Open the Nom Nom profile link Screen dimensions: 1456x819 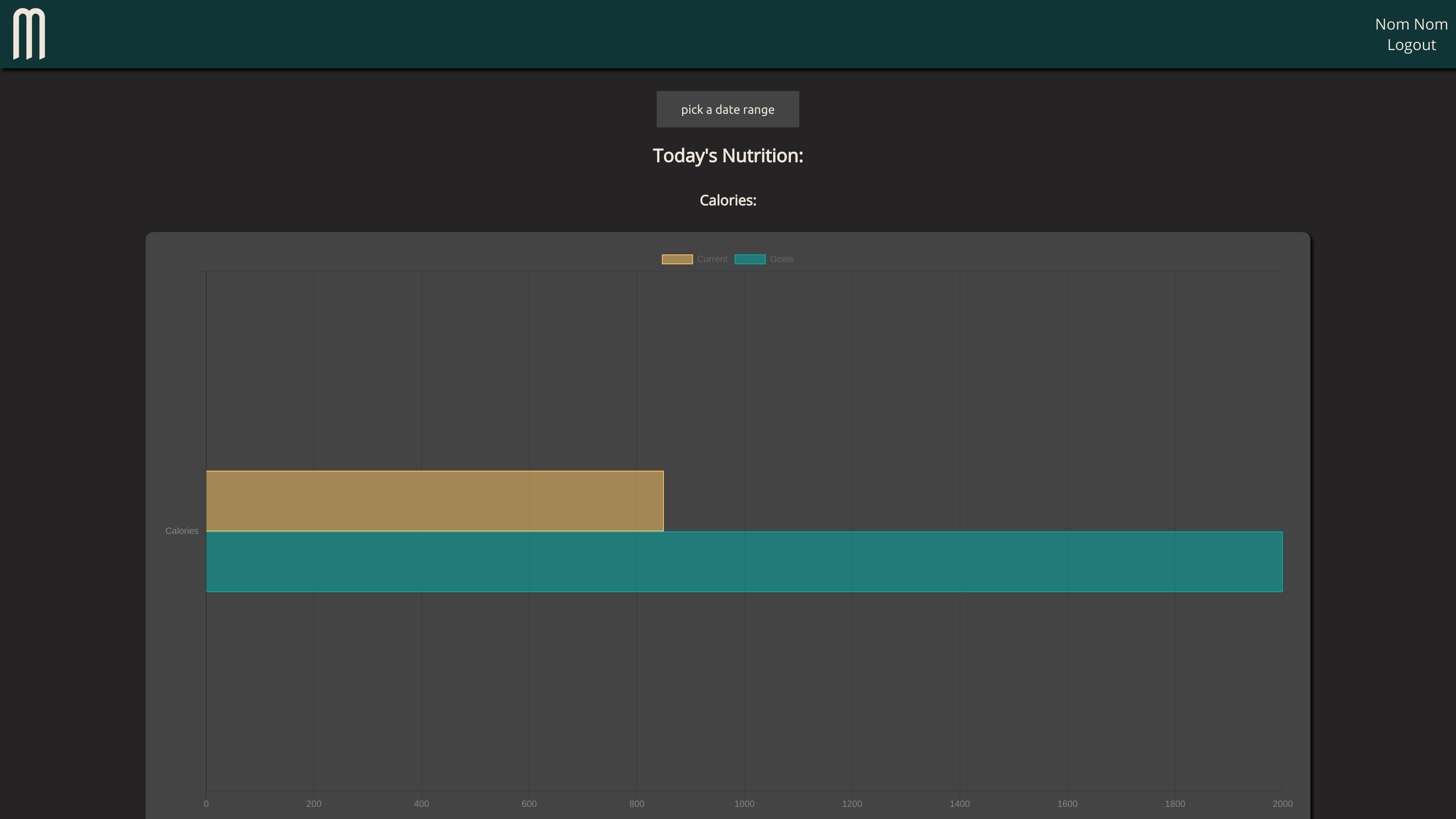pyautogui.click(x=1411, y=24)
